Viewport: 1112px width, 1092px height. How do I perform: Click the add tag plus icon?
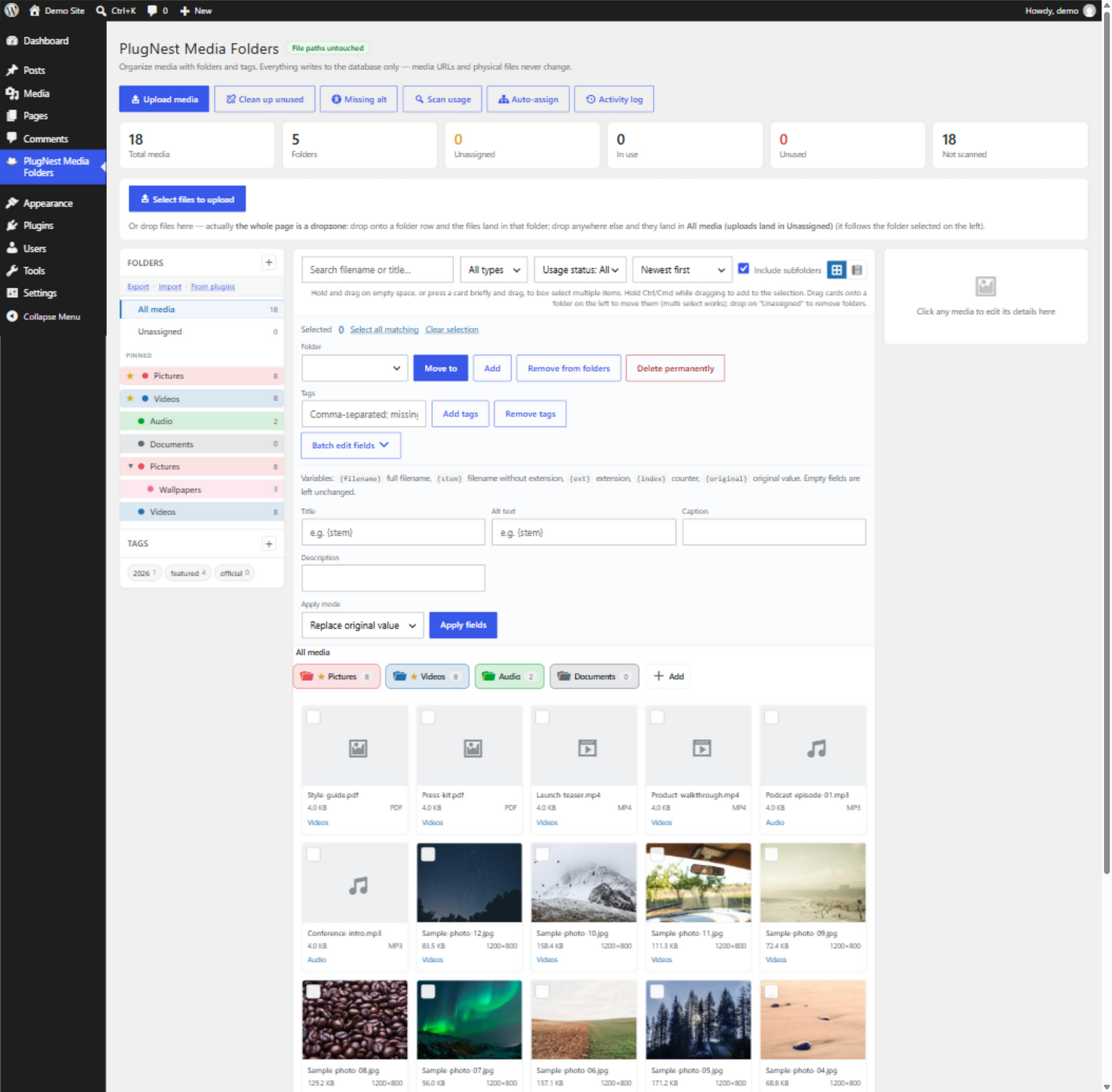coord(269,544)
